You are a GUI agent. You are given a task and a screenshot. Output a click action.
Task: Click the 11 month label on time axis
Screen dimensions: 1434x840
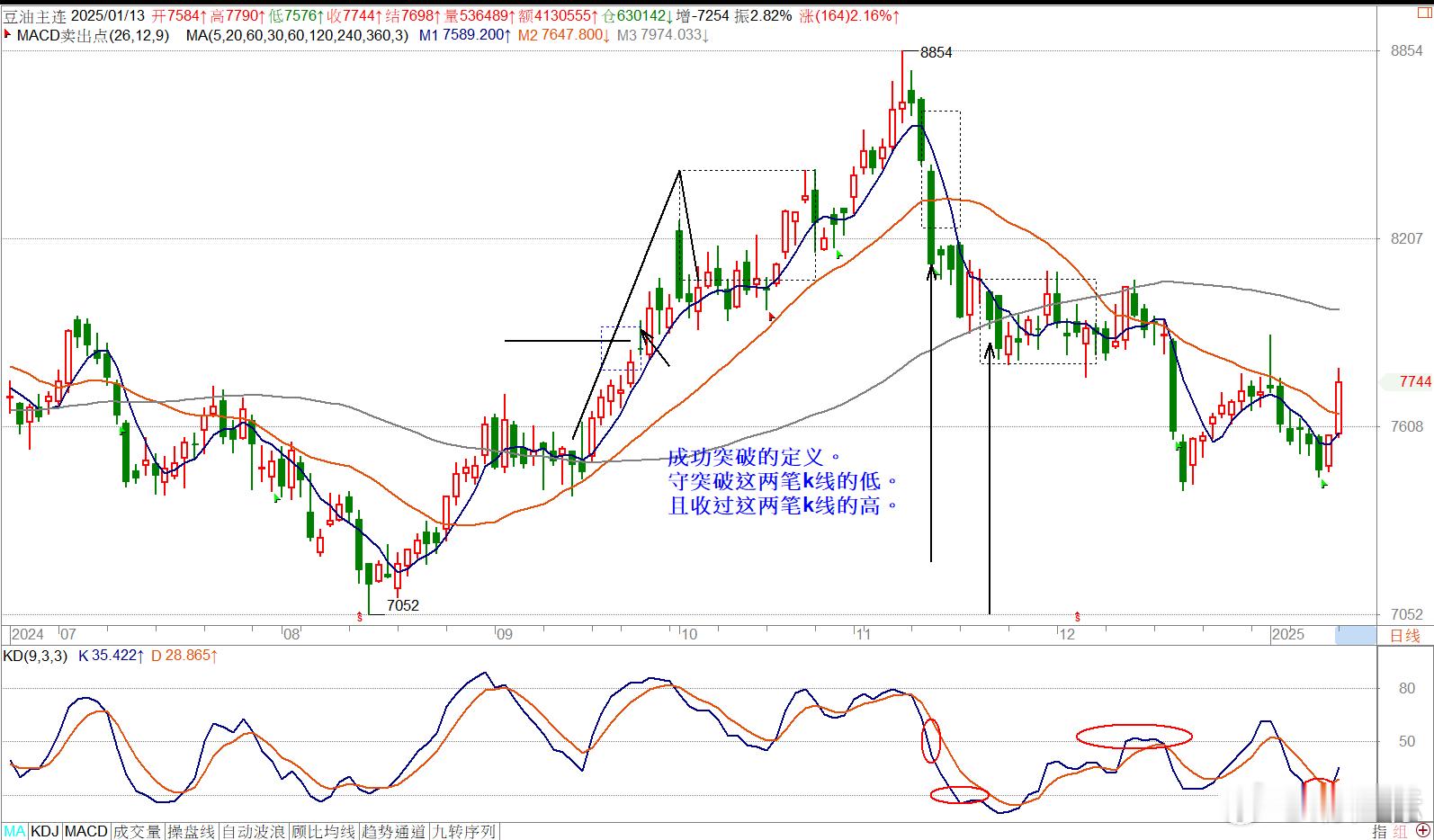[863, 635]
